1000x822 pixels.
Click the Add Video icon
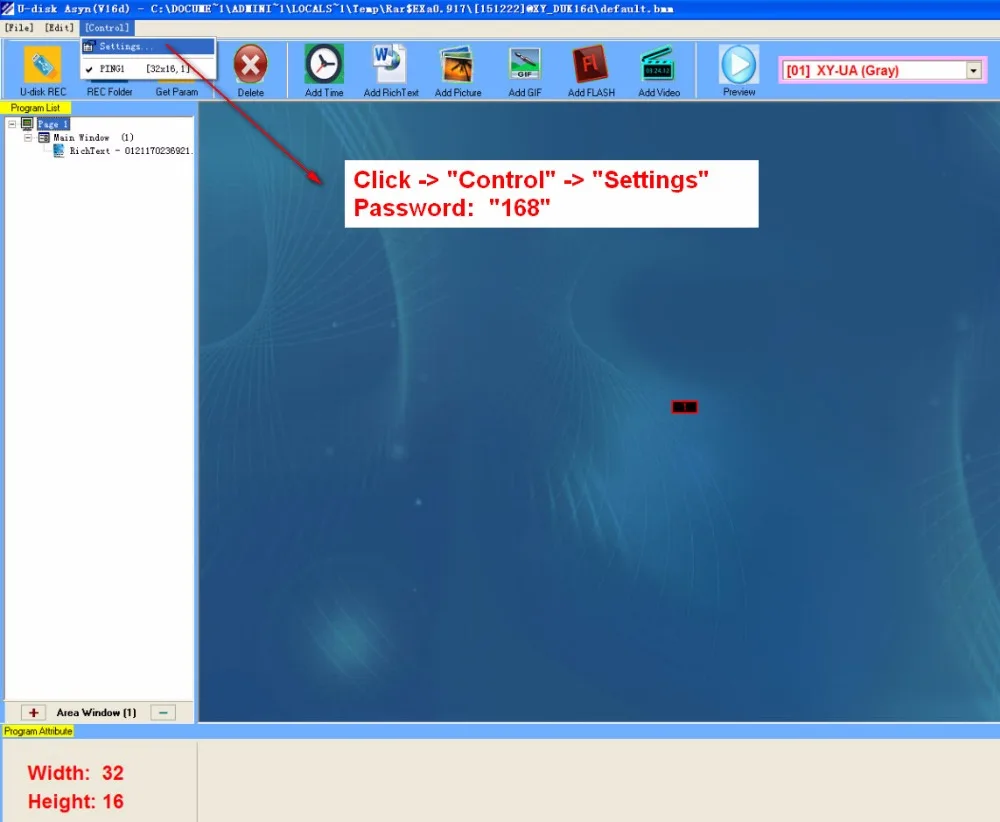pos(659,64)
